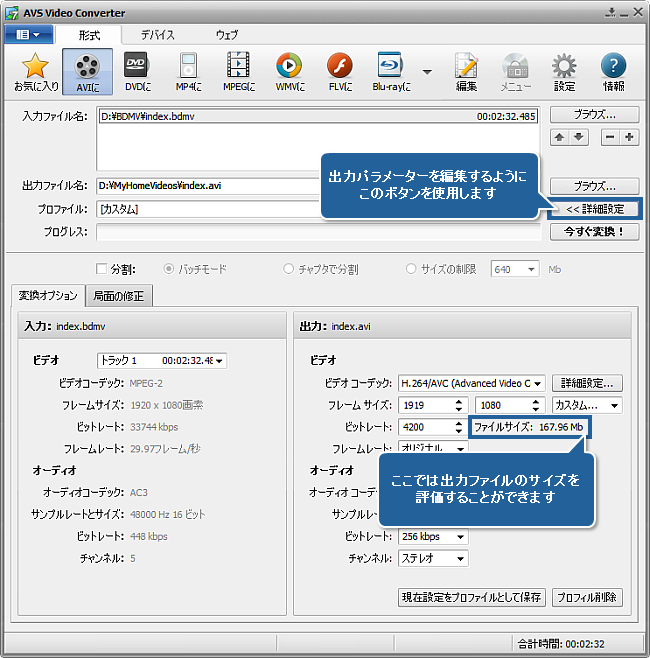650x658 pixels.
Task: Click the ビットレート 4200 spinner arrows
Action: coord(458,427)
